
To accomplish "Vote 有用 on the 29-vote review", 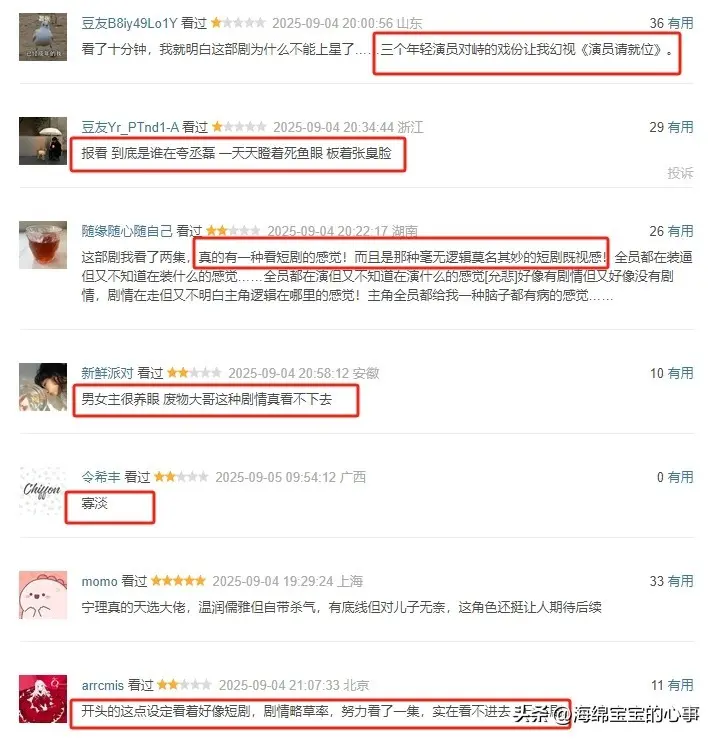I will [x=680, y=127].
